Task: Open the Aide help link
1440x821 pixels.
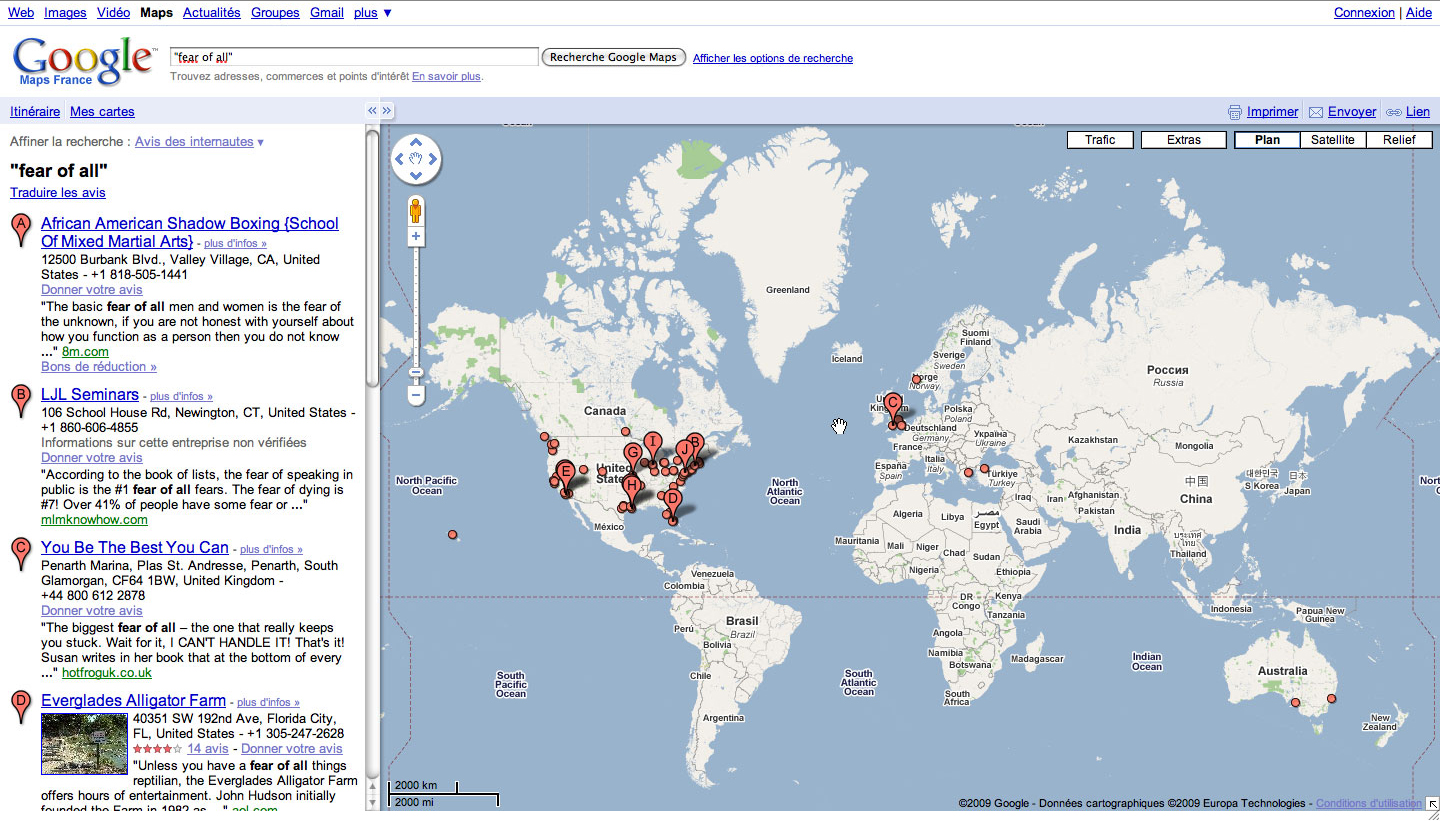Action: tap(1418, 13)
